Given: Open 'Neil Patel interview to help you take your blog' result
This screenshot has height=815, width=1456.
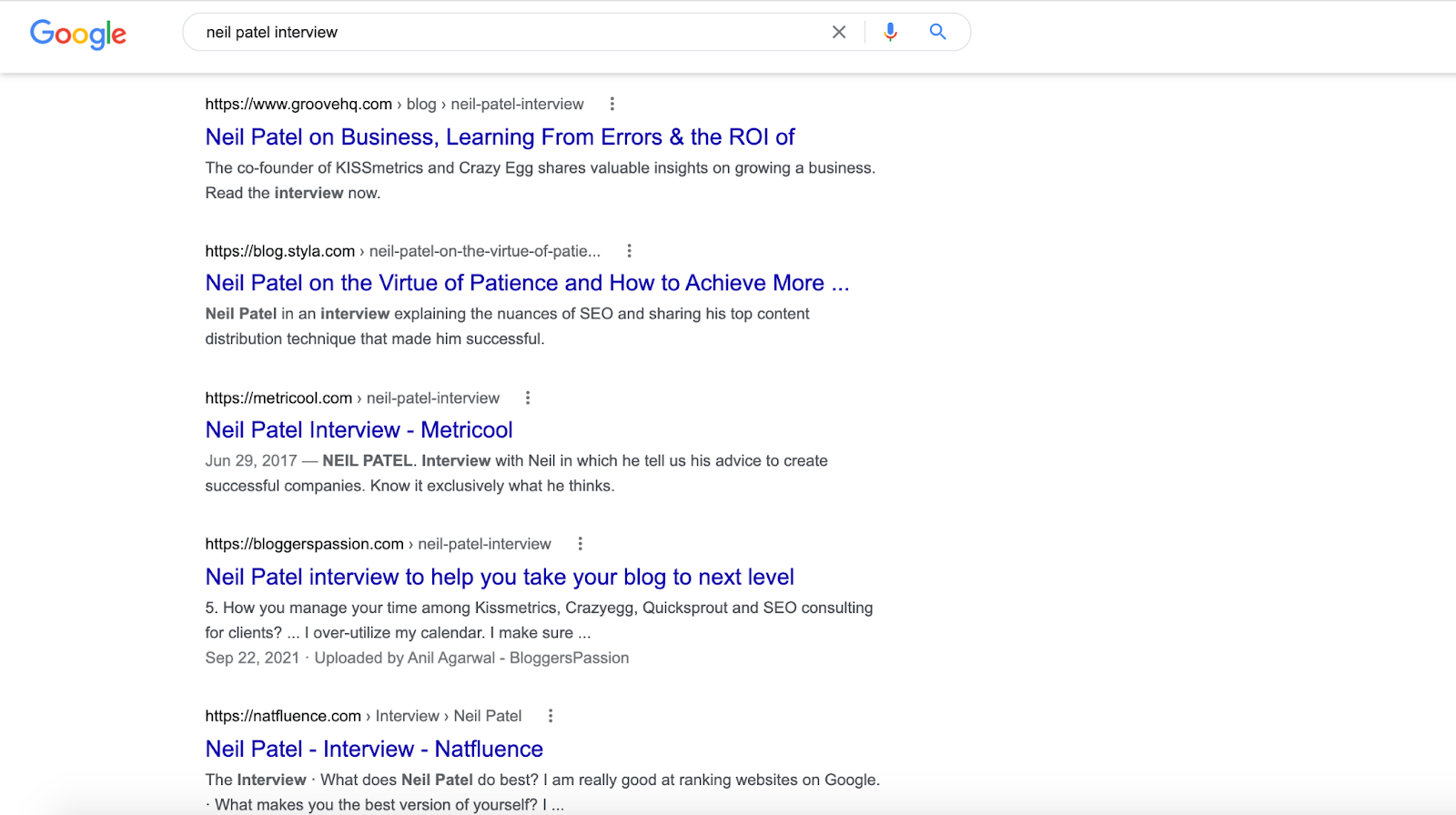Looking at the screenshot, I should [x=500, y=578].
